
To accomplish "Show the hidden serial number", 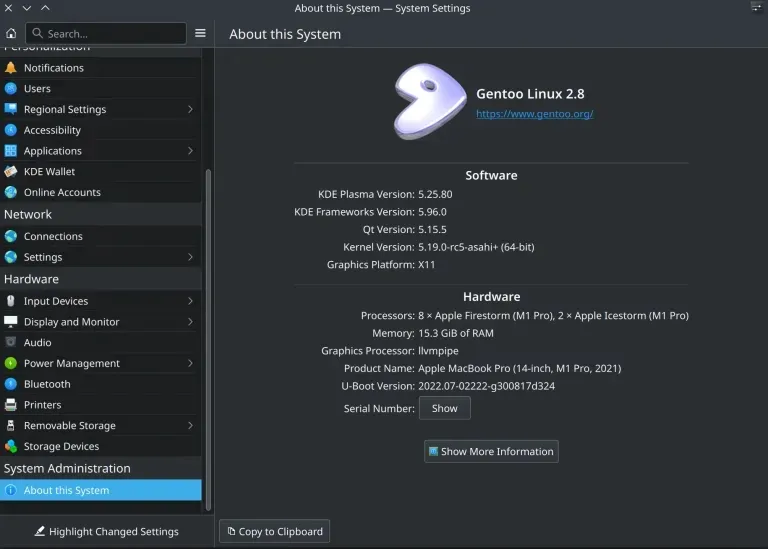I will tap(444, 408).
